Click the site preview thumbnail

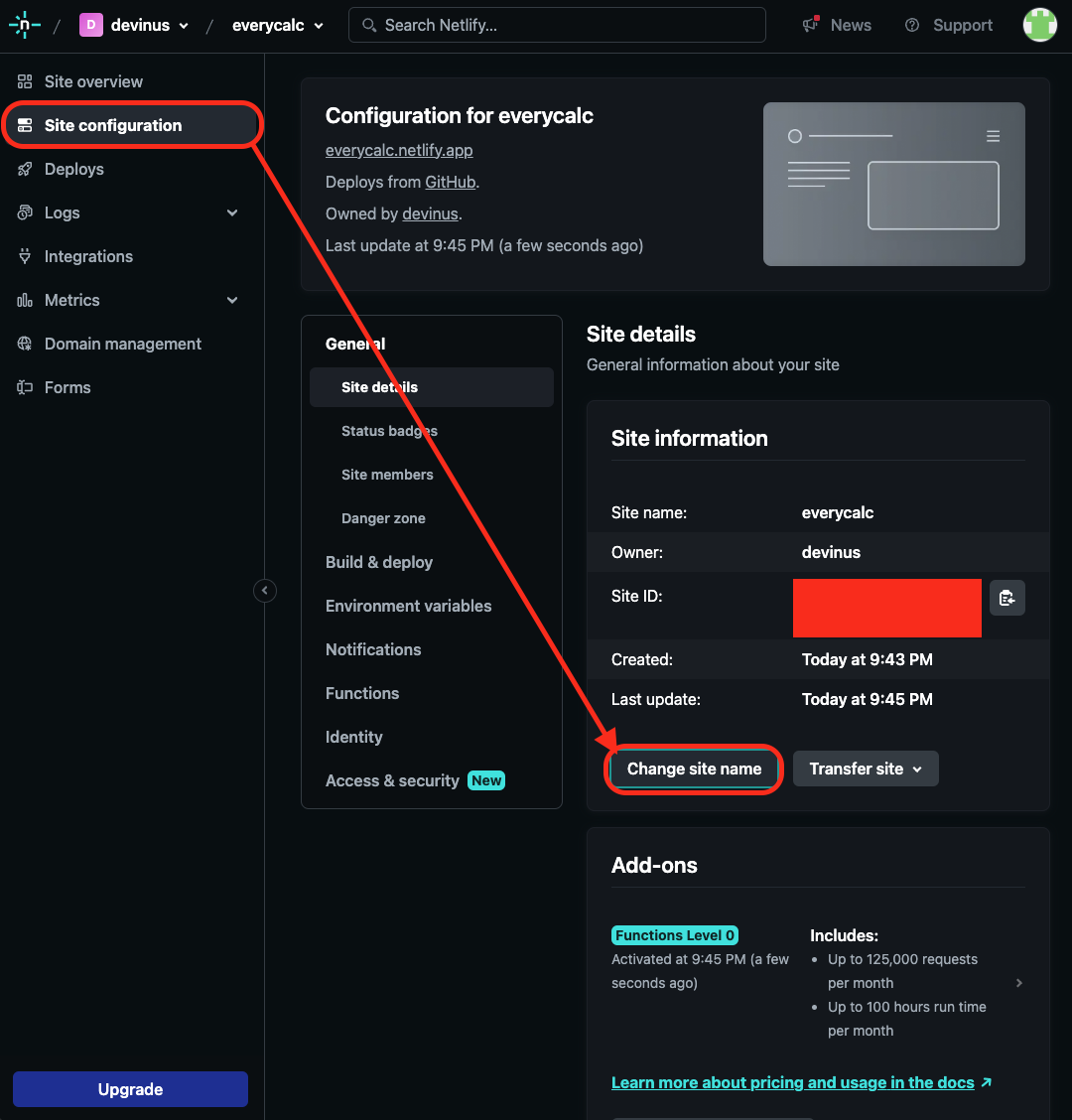[x=893, y=184]
